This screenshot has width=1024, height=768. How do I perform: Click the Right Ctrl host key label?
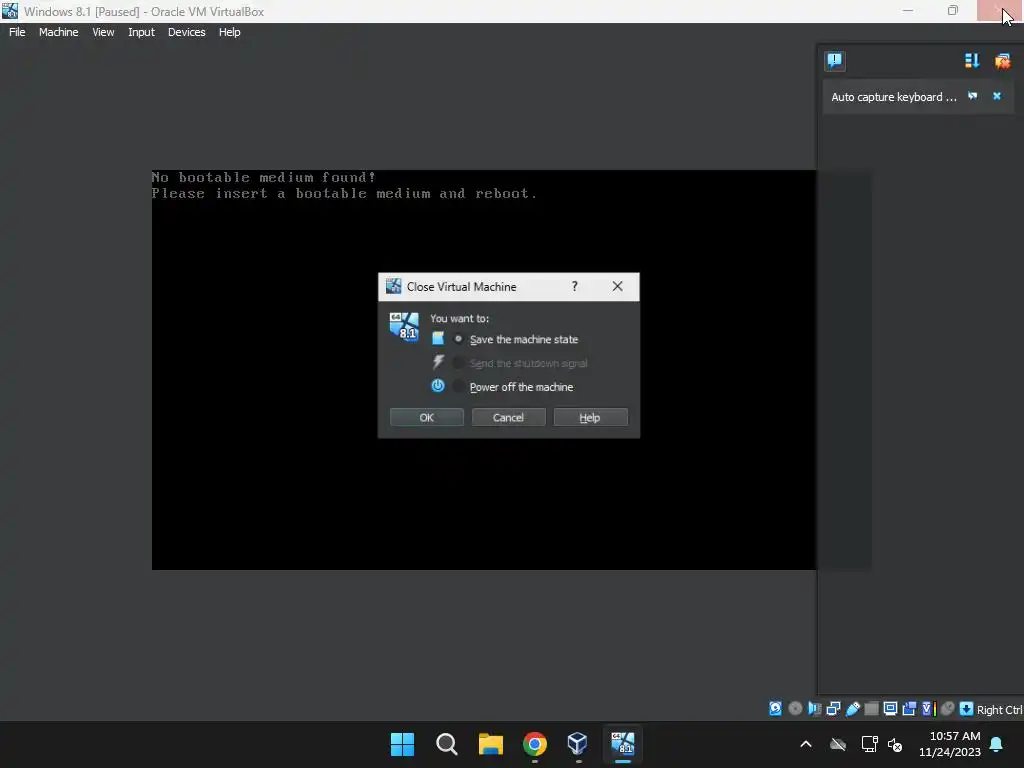(x=999, y=710)
